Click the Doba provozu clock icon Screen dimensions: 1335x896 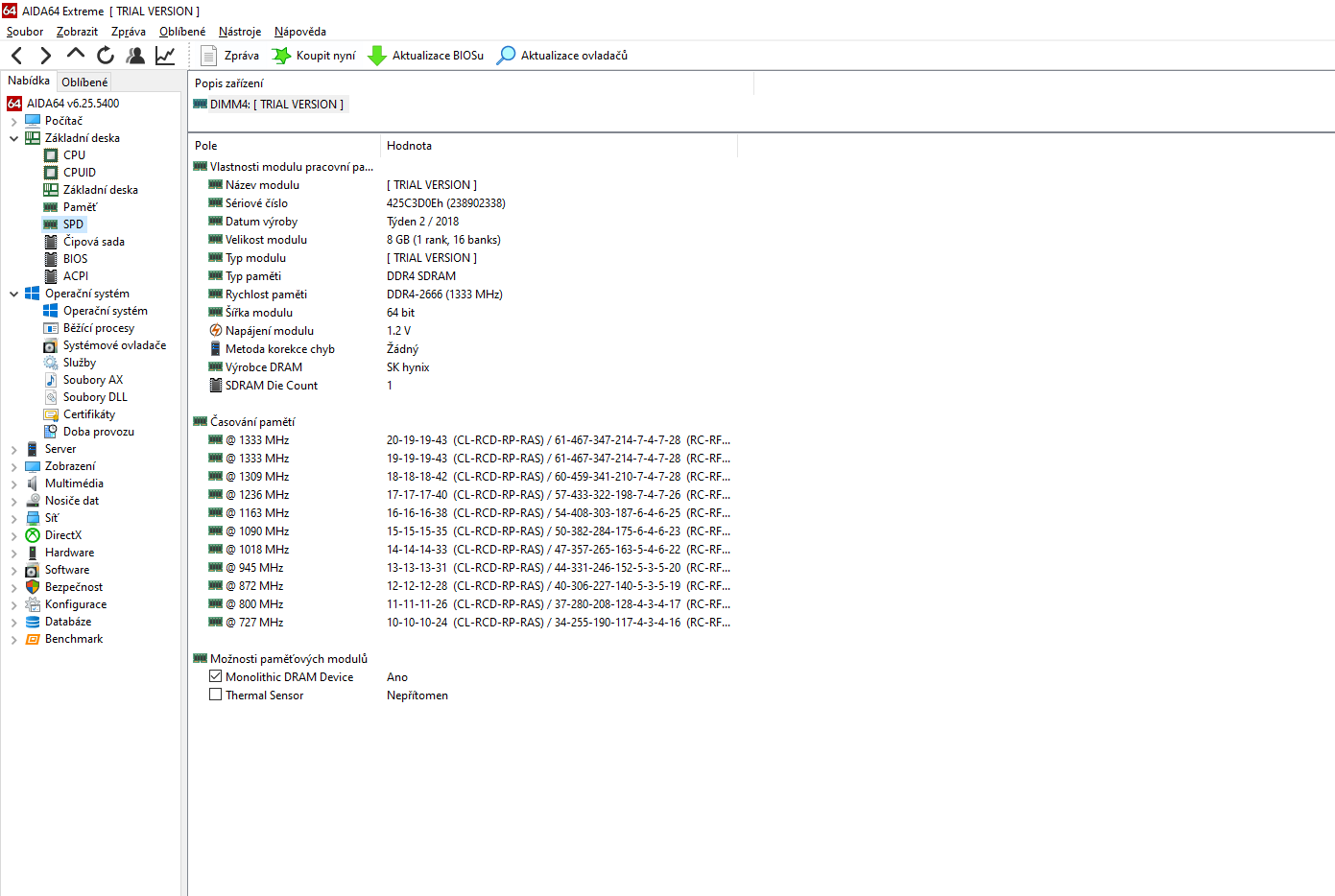click(51, 432)
